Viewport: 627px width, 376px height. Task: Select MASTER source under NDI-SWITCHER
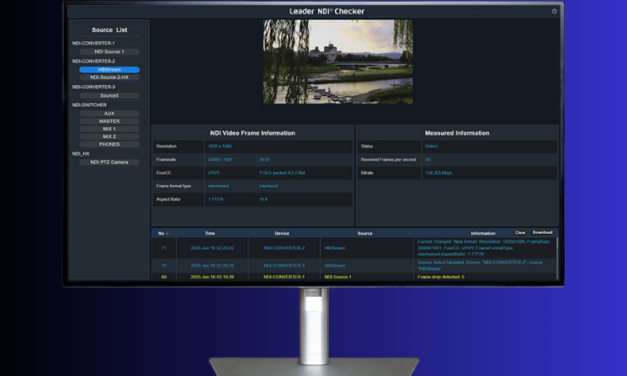tap(109, 121)
